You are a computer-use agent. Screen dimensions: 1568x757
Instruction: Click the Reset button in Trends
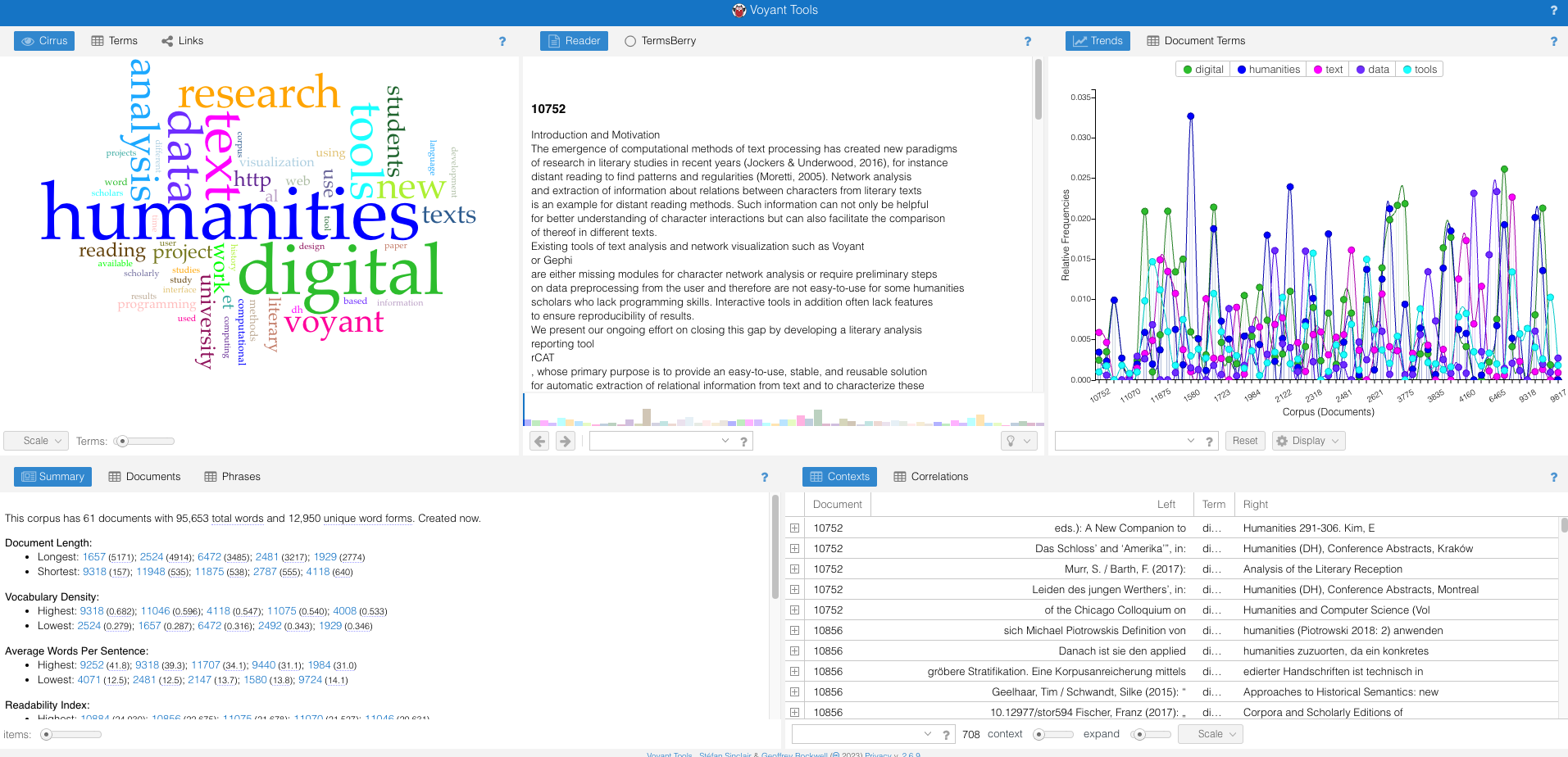click(1244, 441)
